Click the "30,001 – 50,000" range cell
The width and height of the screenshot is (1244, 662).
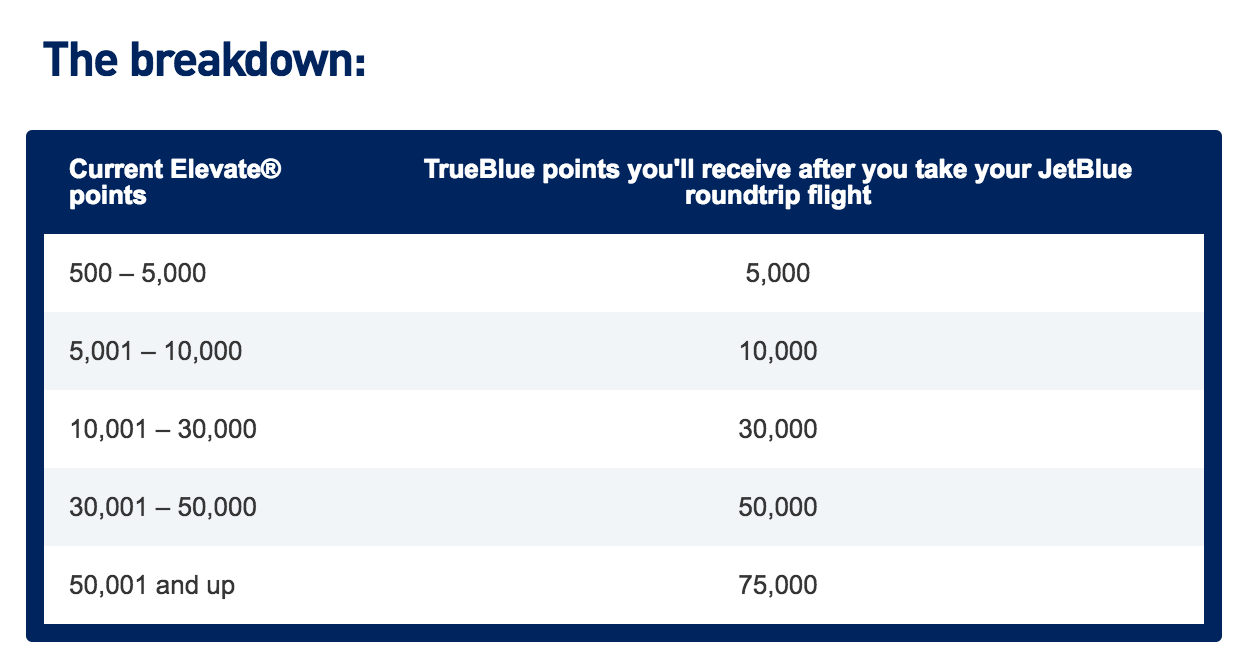[163, 507]
